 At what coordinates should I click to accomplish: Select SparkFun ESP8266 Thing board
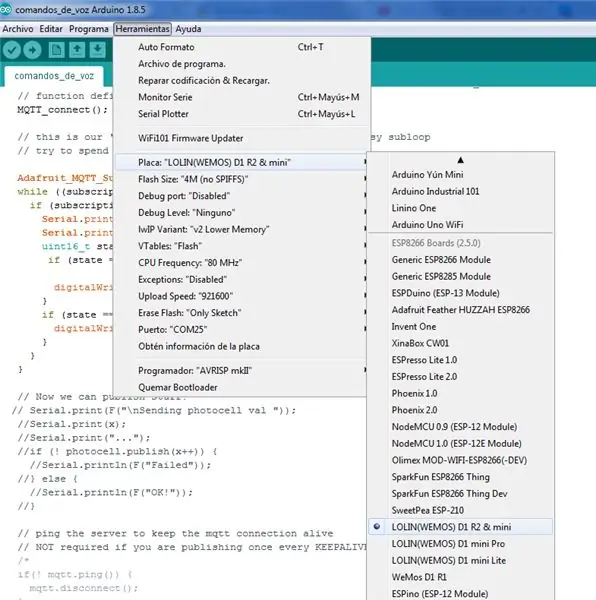pos(461,477)
